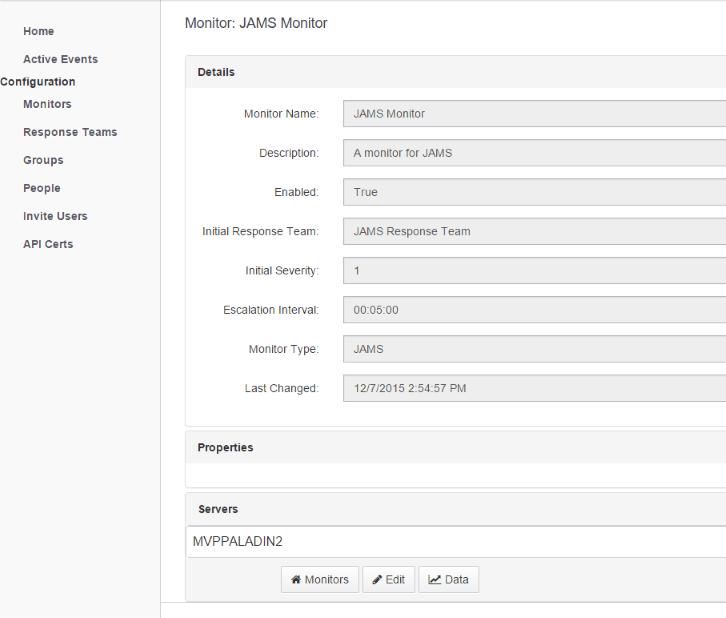Click the Escalation Interval field
The width and height of the screenshot is (726, 618).
(x=534, y=310)
